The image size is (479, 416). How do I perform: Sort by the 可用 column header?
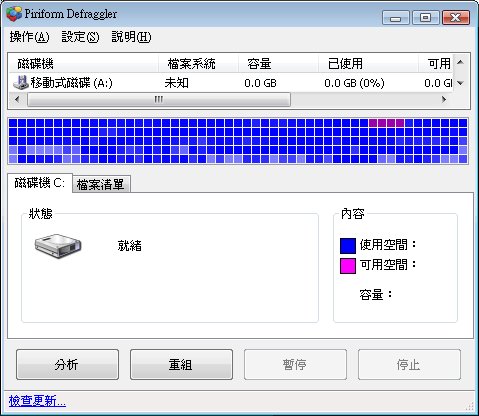coord(436,63)
